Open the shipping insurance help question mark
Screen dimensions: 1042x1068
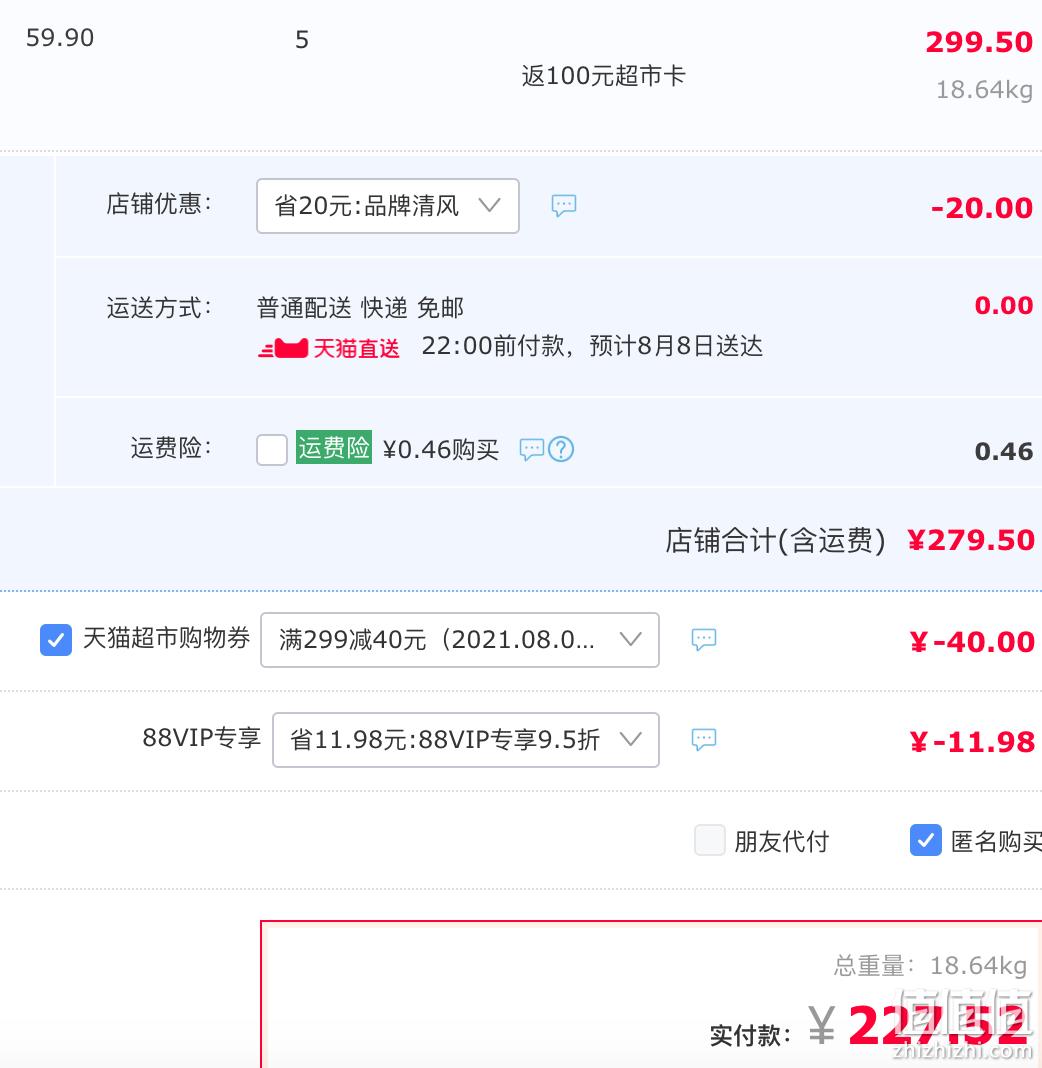point(561,450)
